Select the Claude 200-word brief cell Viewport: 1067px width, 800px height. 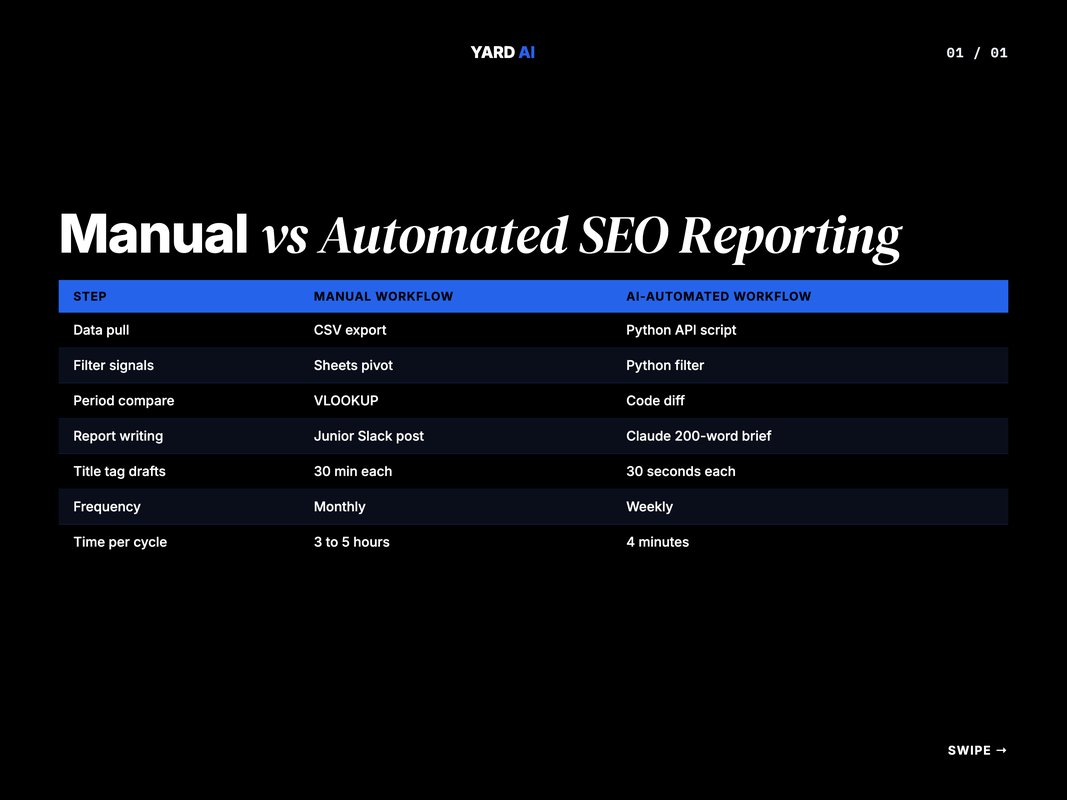pos(699,436)
